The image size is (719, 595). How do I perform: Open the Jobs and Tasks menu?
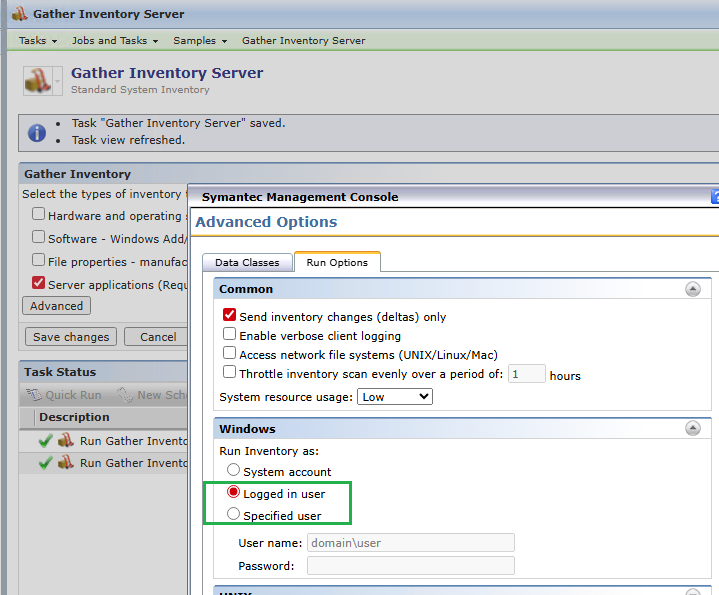(115, 40)
